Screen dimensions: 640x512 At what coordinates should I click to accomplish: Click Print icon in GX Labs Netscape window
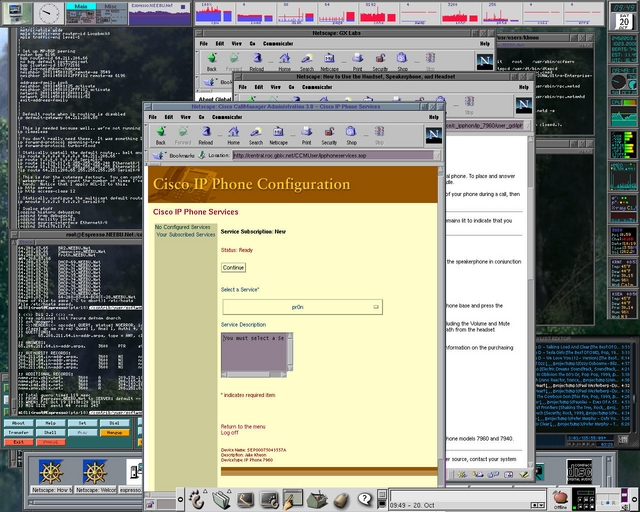coord(358,62)
